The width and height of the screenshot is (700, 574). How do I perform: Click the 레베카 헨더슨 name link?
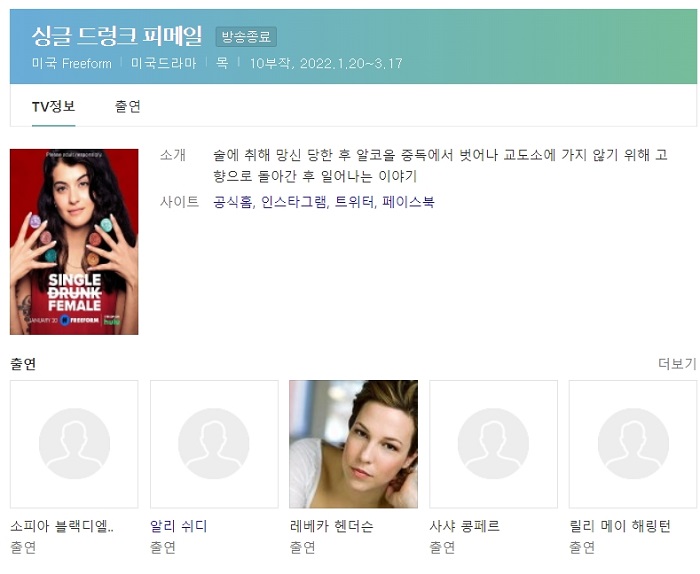click(x=331, y=526)
